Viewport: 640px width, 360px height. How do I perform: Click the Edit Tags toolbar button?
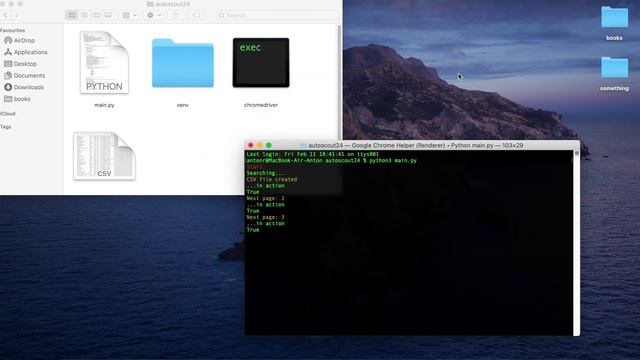(196, 15)
